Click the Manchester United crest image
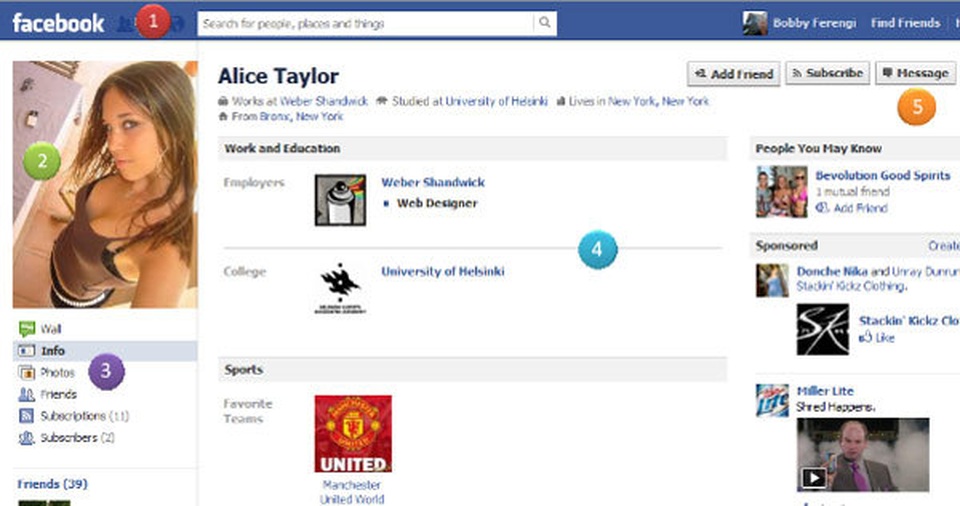 [353, 434]
